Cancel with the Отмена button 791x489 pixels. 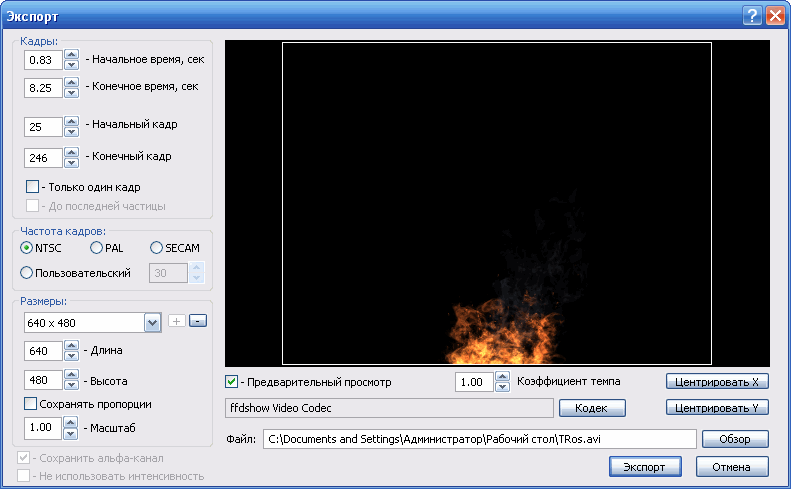click(731, 467)
